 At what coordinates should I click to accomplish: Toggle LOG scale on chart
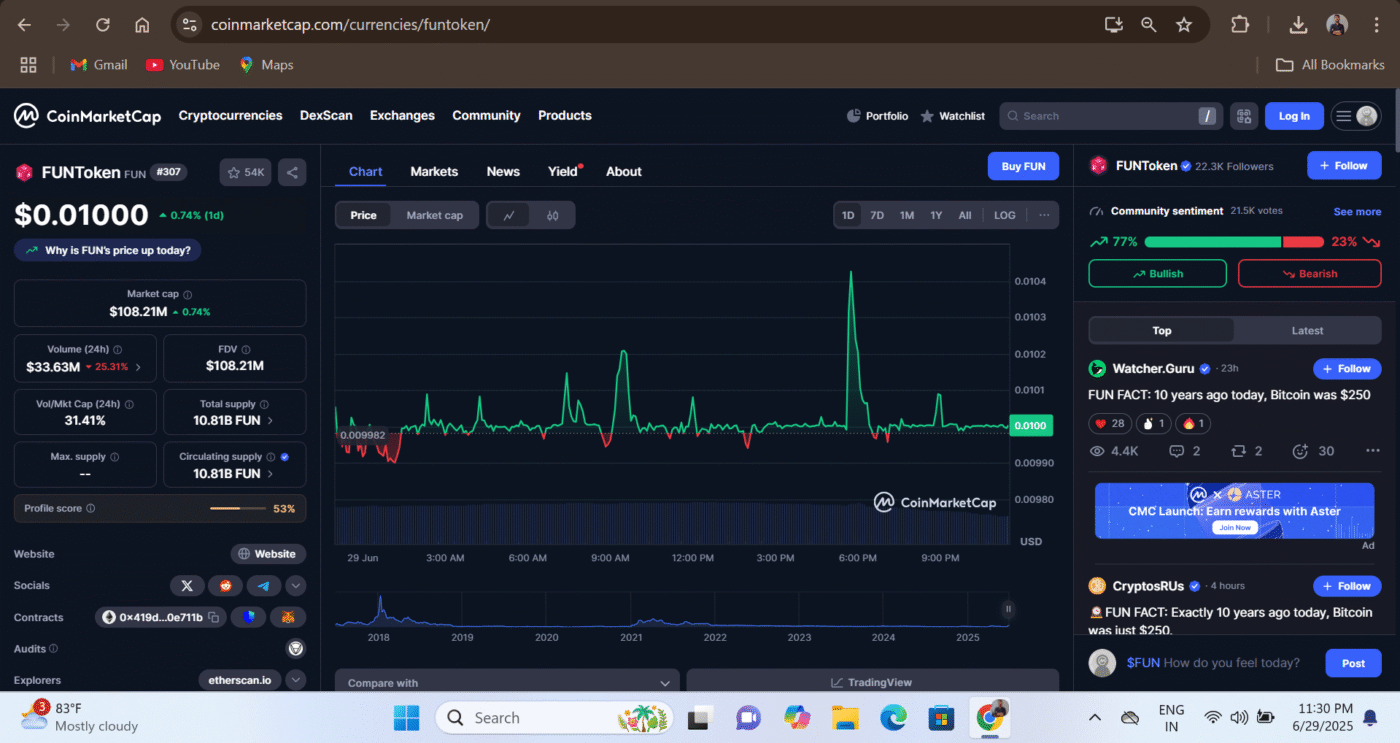click(x=1005, y=215)
